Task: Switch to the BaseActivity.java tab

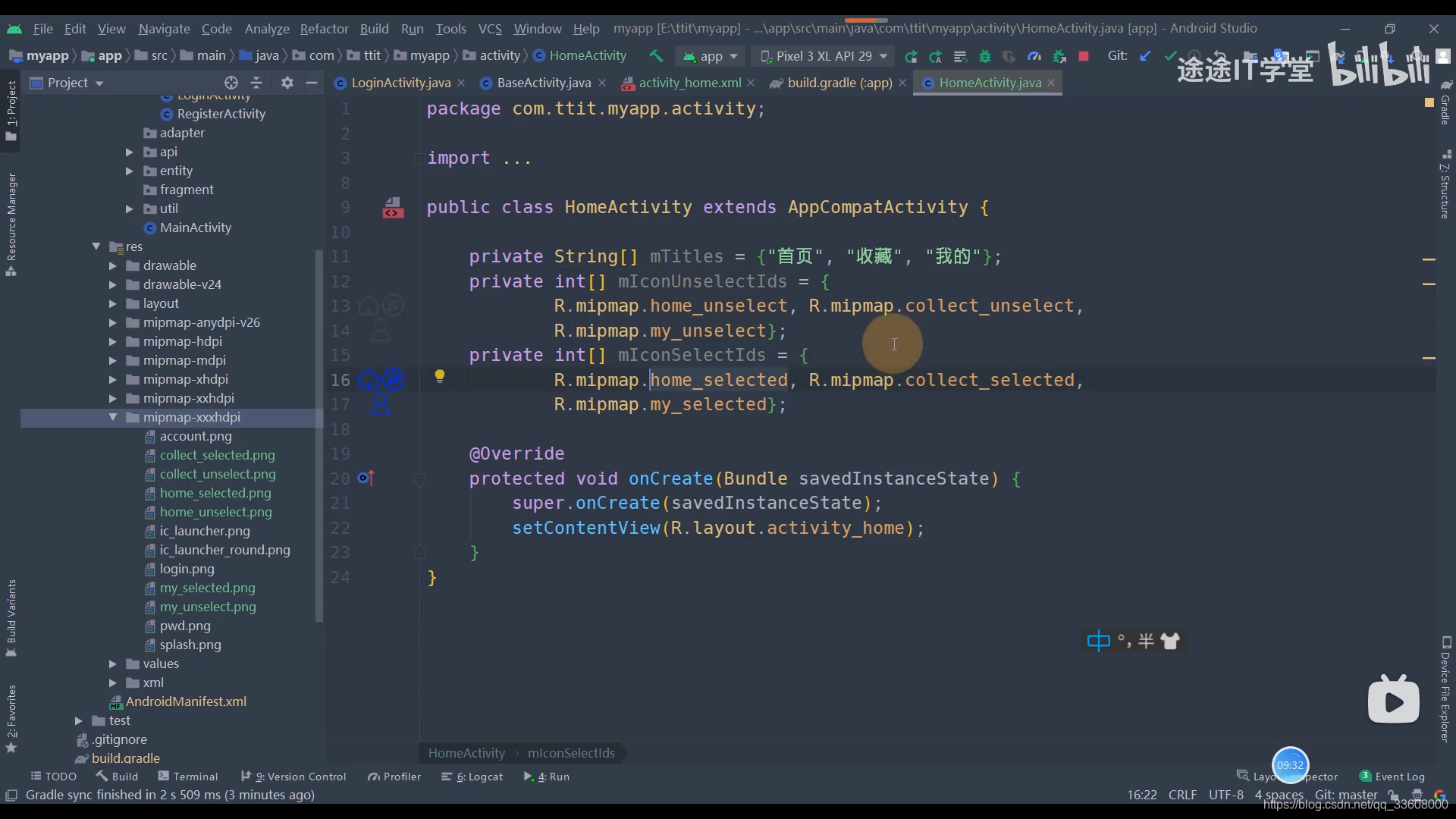Action: [x=543, y=83]
